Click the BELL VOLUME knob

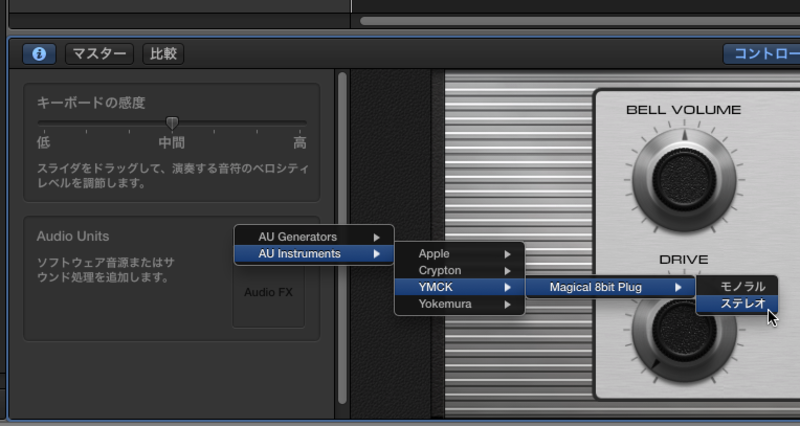[684, 180]
